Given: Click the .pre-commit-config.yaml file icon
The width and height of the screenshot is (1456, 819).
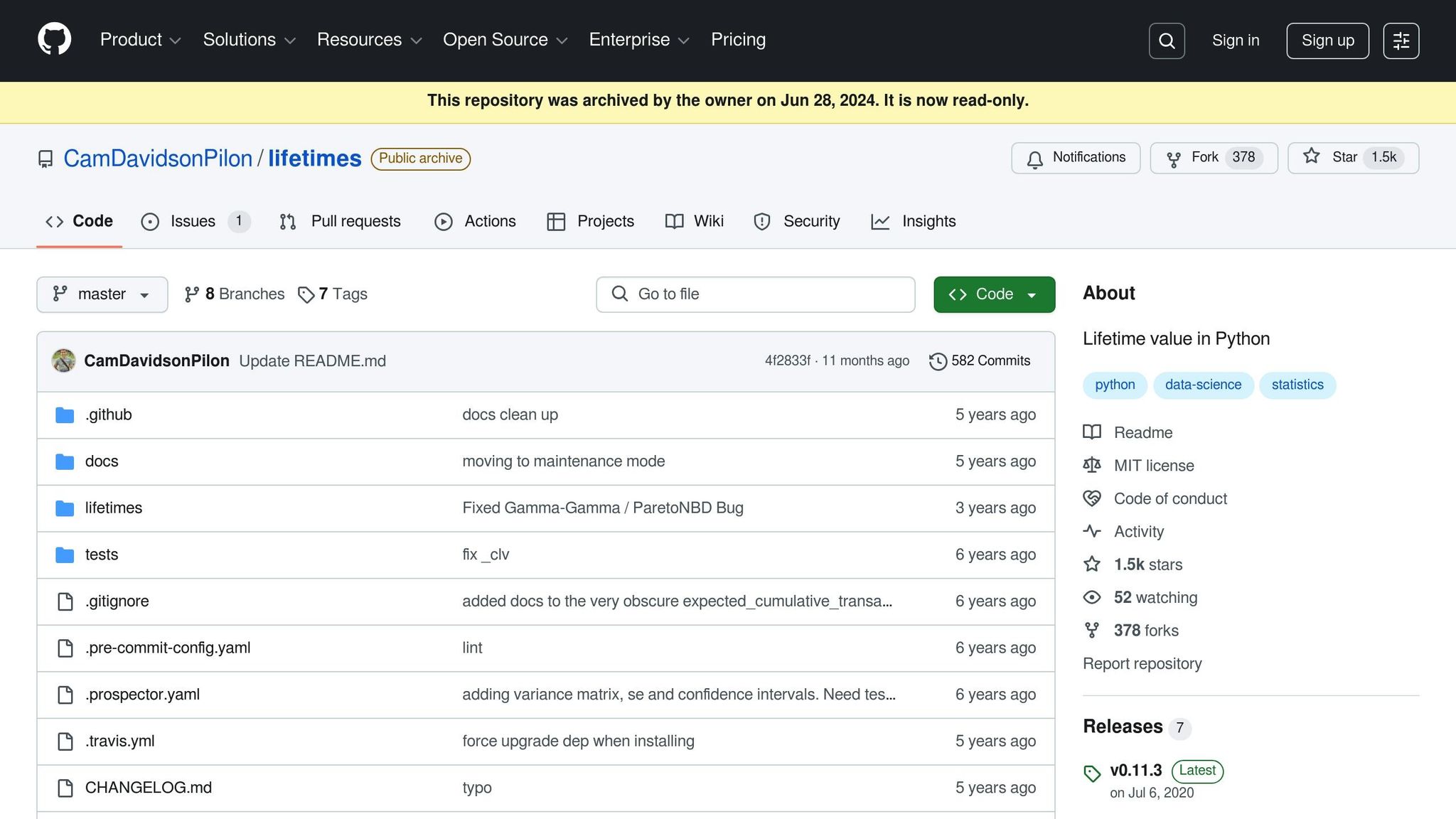Looking at the screenshot, I should tap(65, 648).
